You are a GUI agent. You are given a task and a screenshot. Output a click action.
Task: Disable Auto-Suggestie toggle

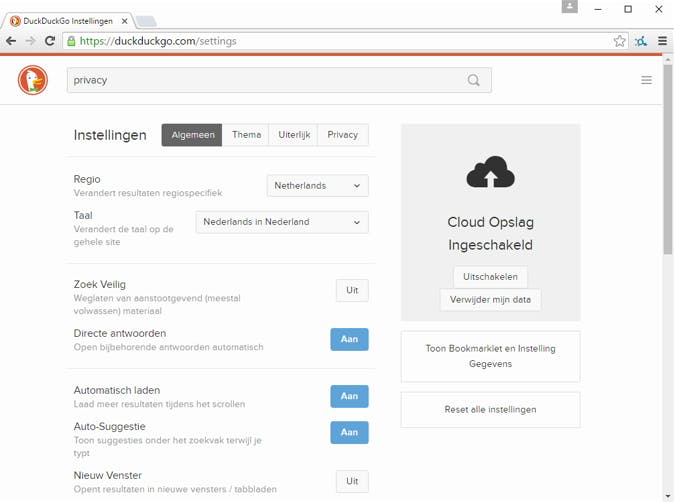(349, 432)
